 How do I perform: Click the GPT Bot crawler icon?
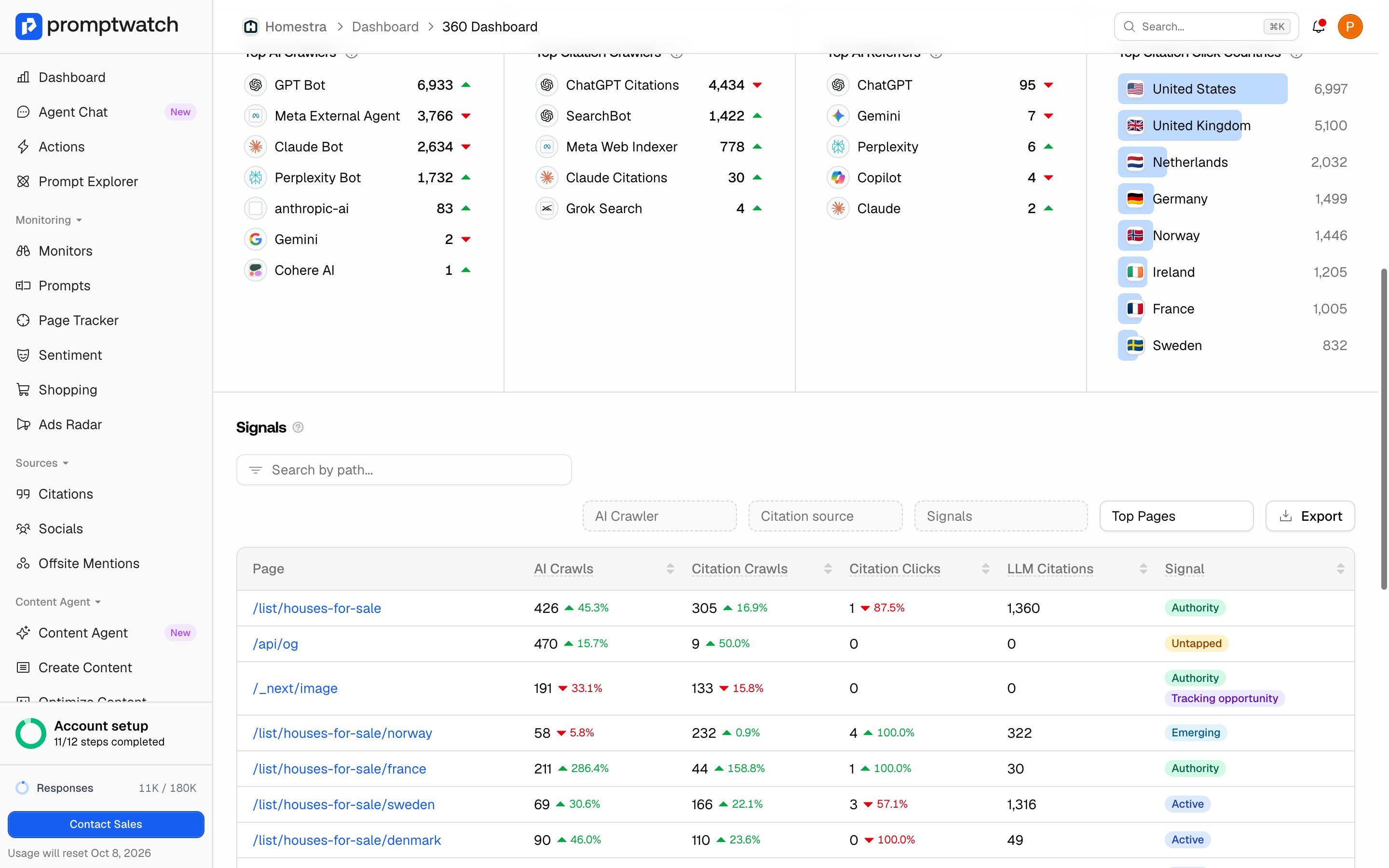[x=256, y=85]
